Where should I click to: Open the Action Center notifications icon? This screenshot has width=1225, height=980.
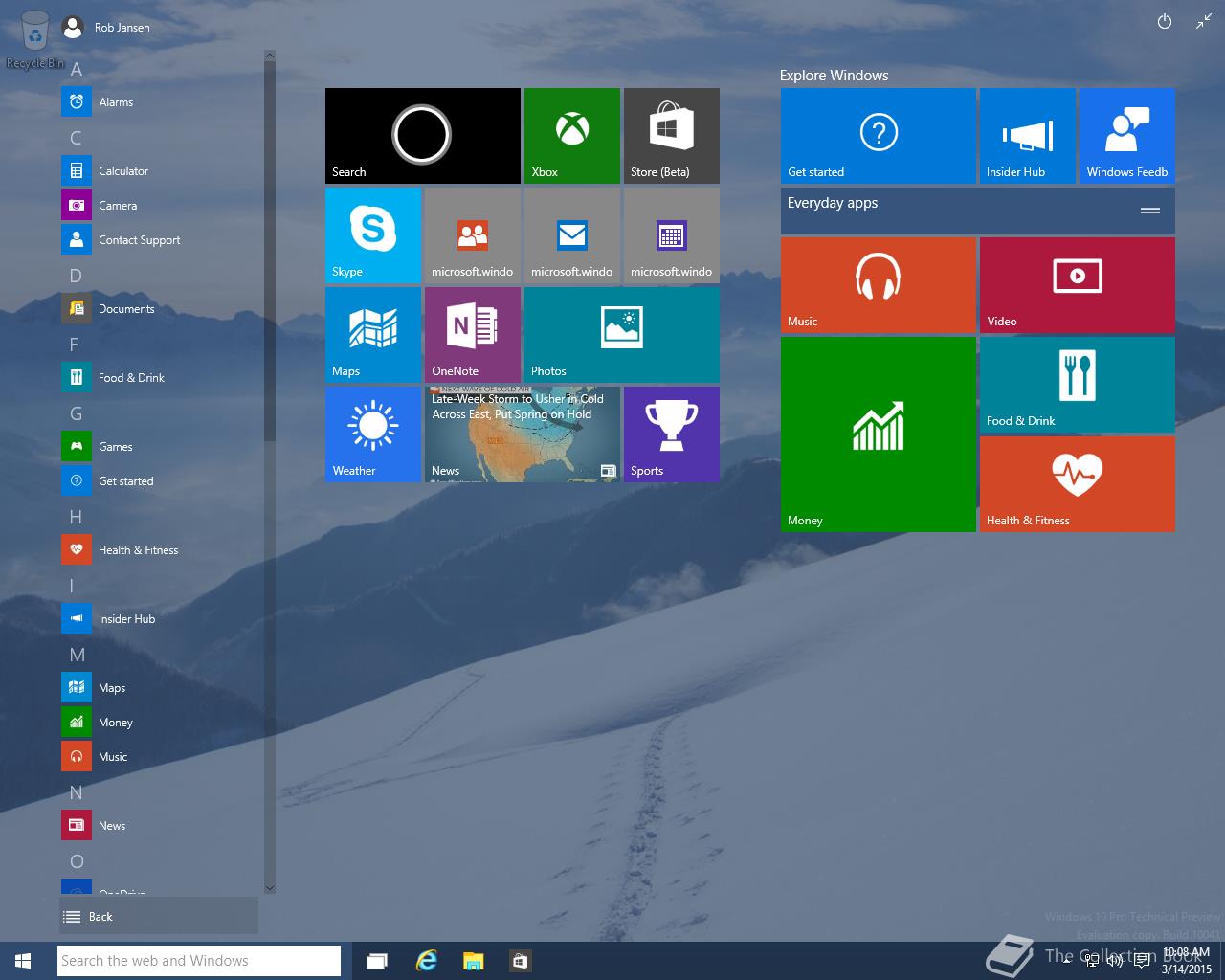[x=1142, y=961]
